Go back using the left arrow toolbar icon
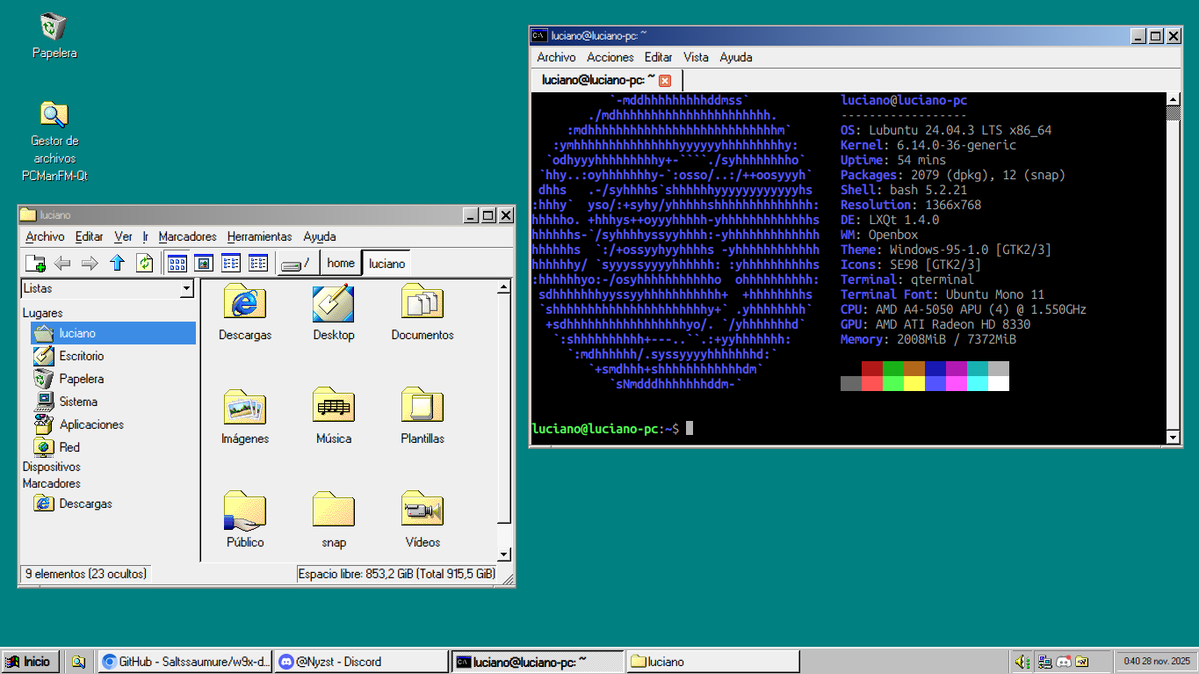This screenshot has height=674, width=1199. (62, 263)
